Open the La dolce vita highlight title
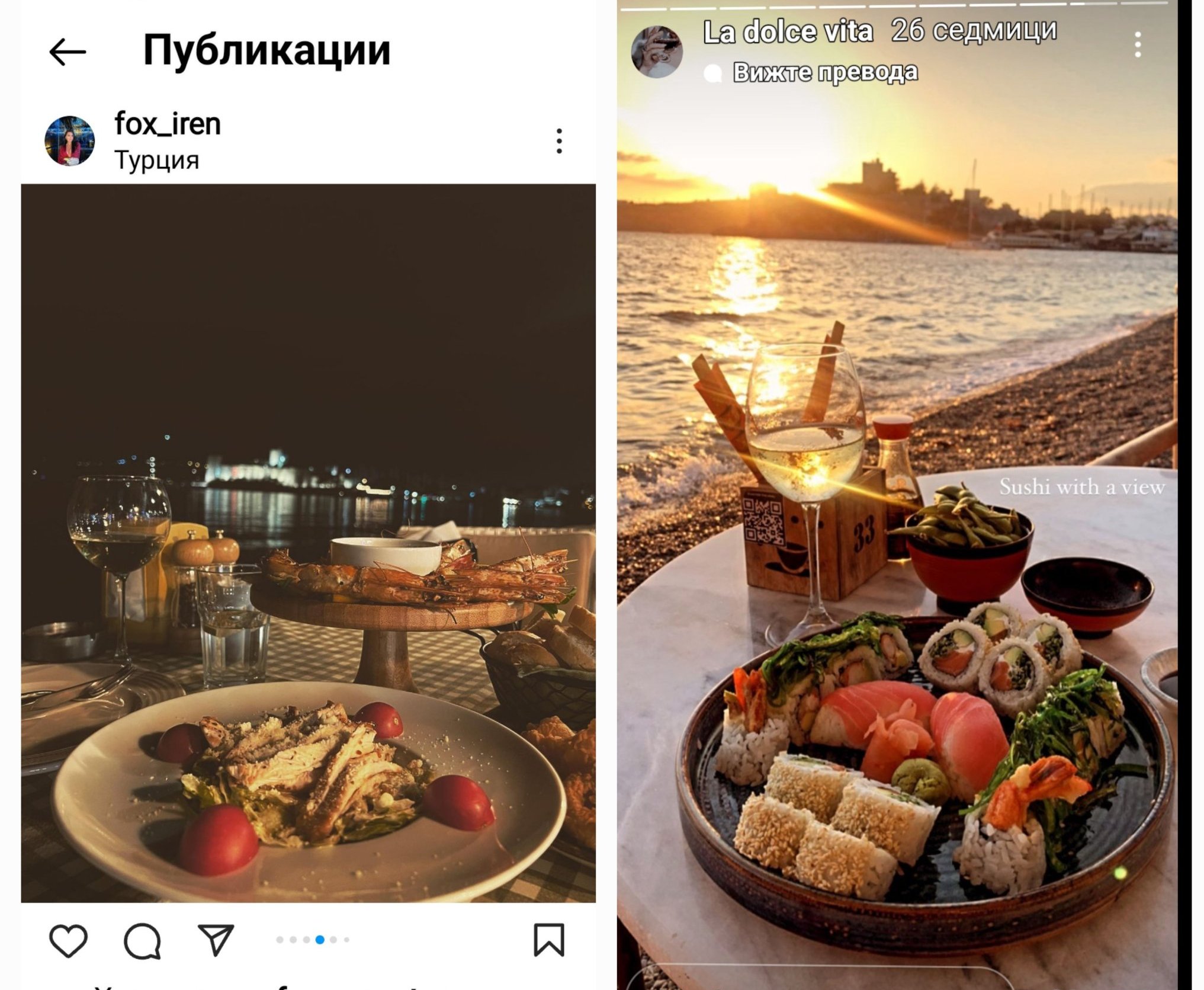The width and height of the screenshot is (1204, 990). [x=788, y=31]
